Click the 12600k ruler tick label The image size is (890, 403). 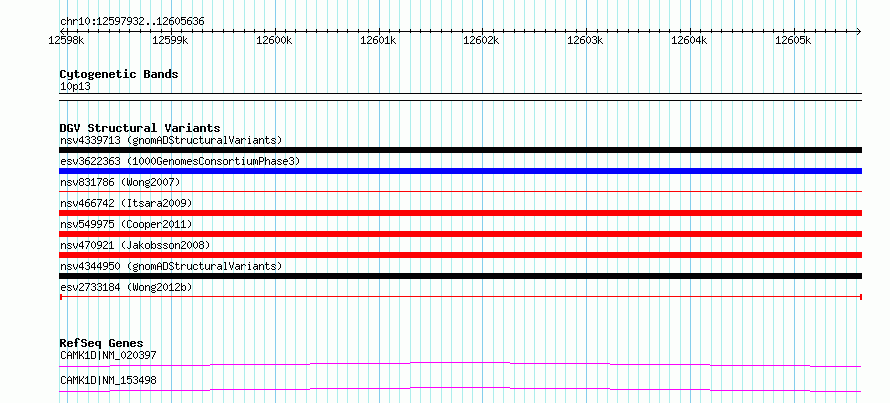pos(274,40)
